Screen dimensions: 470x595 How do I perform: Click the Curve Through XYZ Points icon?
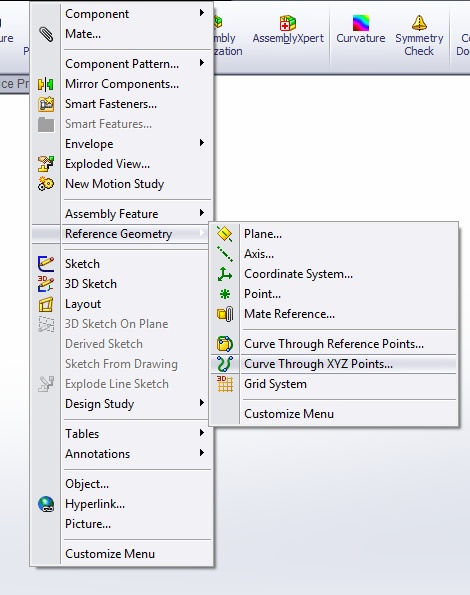[x=225, y=364]
